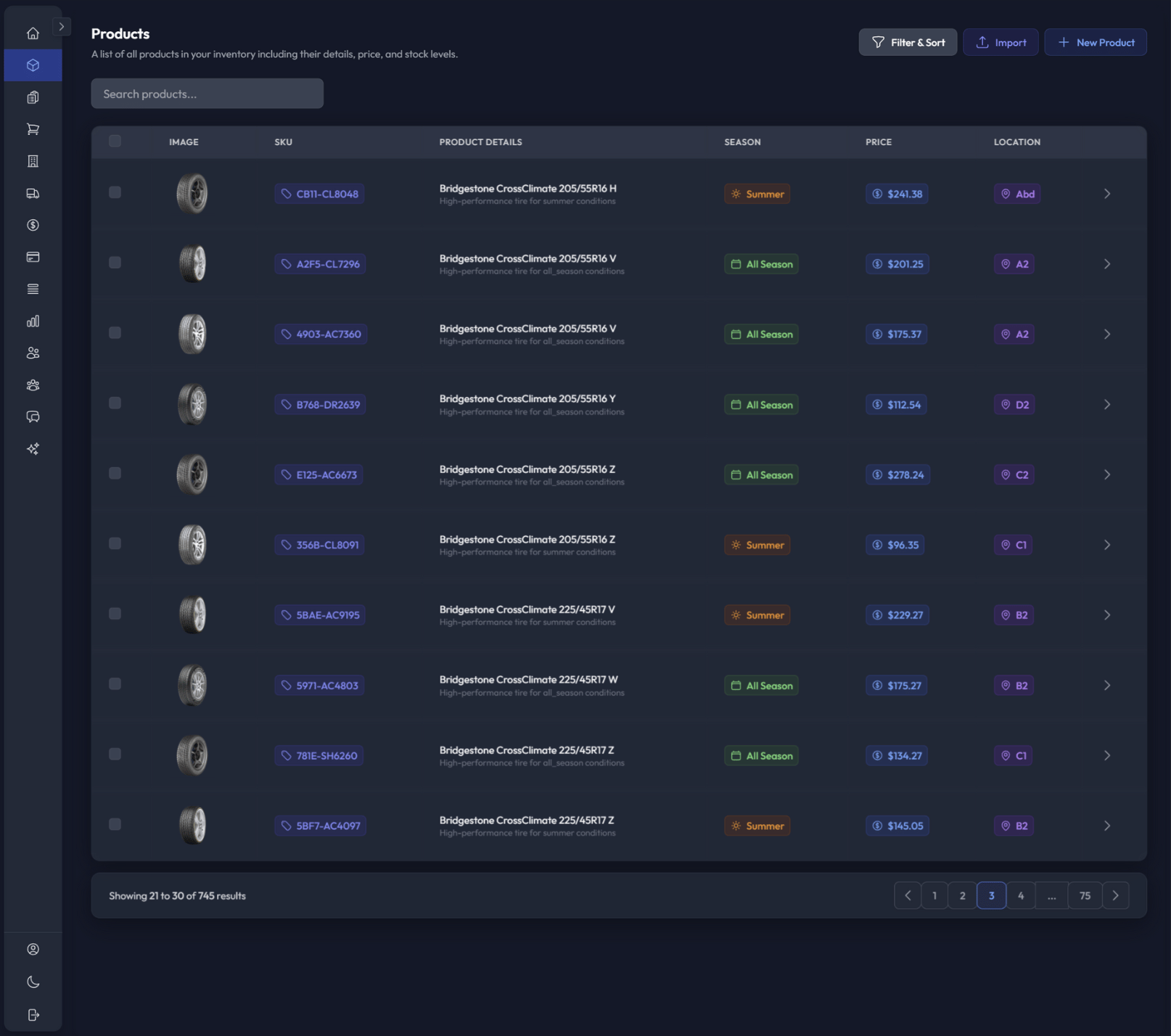Click the PRICE column header
Viewport: 1171px width, 1036px height.
879,142
